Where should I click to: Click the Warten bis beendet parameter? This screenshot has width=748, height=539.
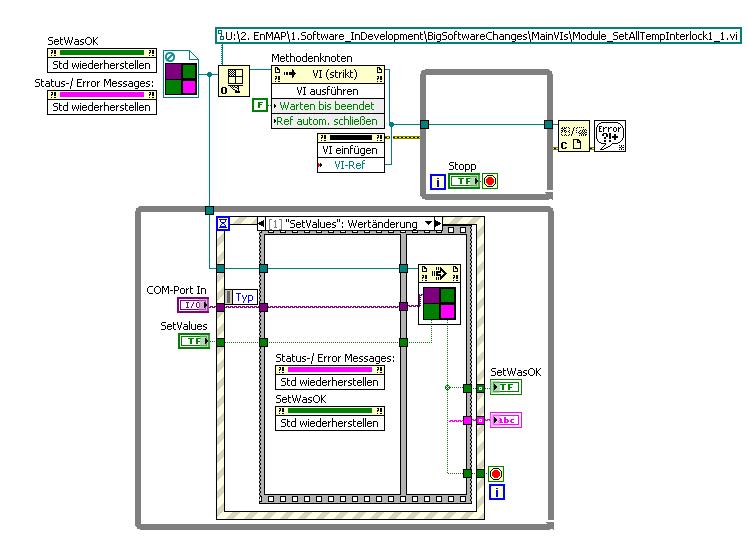pos(328,106)
